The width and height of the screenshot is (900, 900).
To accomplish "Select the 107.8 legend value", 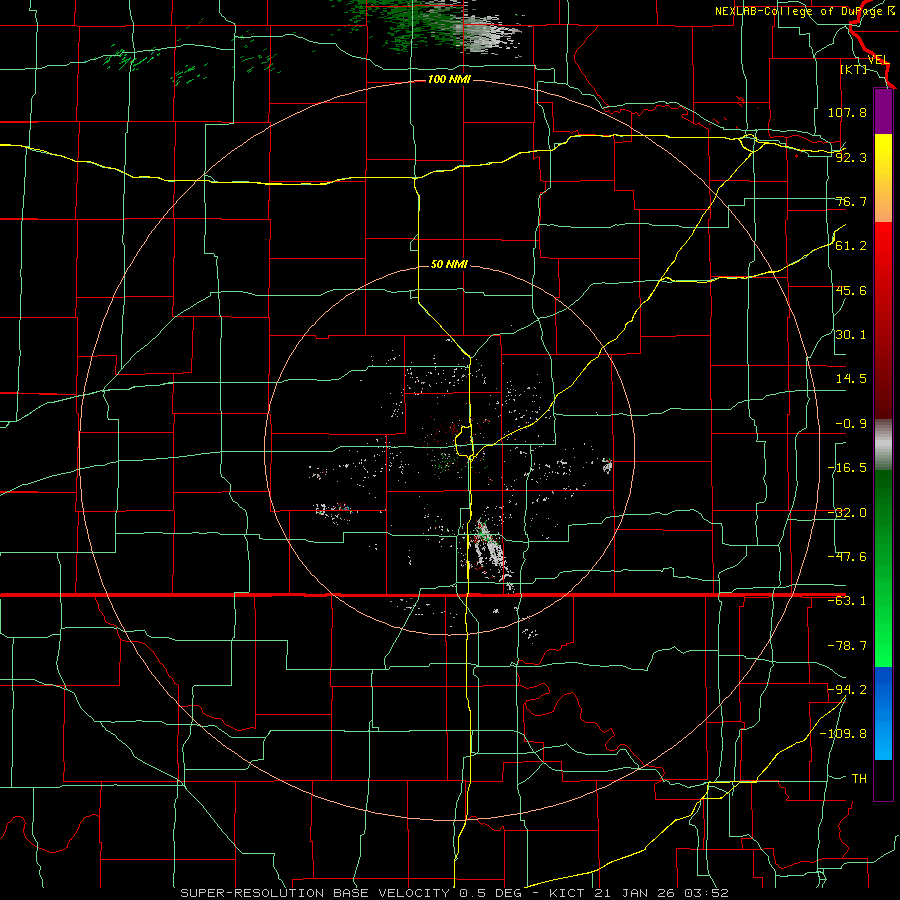I will (x=847, y=112).
